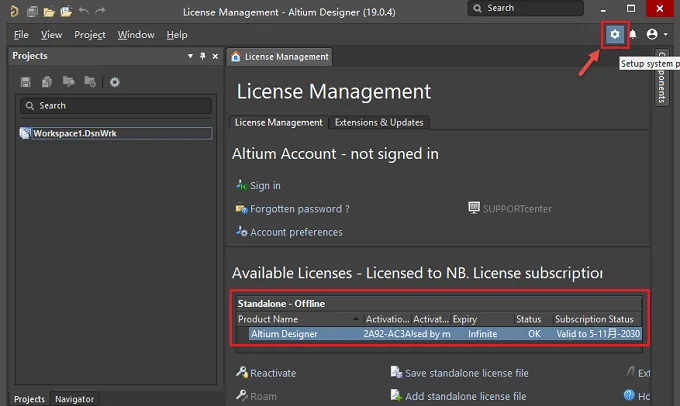The image size is (680, 406).
Task: Click the folder-with-clock icon in Projects toolbar
Action: coord(90,82)
